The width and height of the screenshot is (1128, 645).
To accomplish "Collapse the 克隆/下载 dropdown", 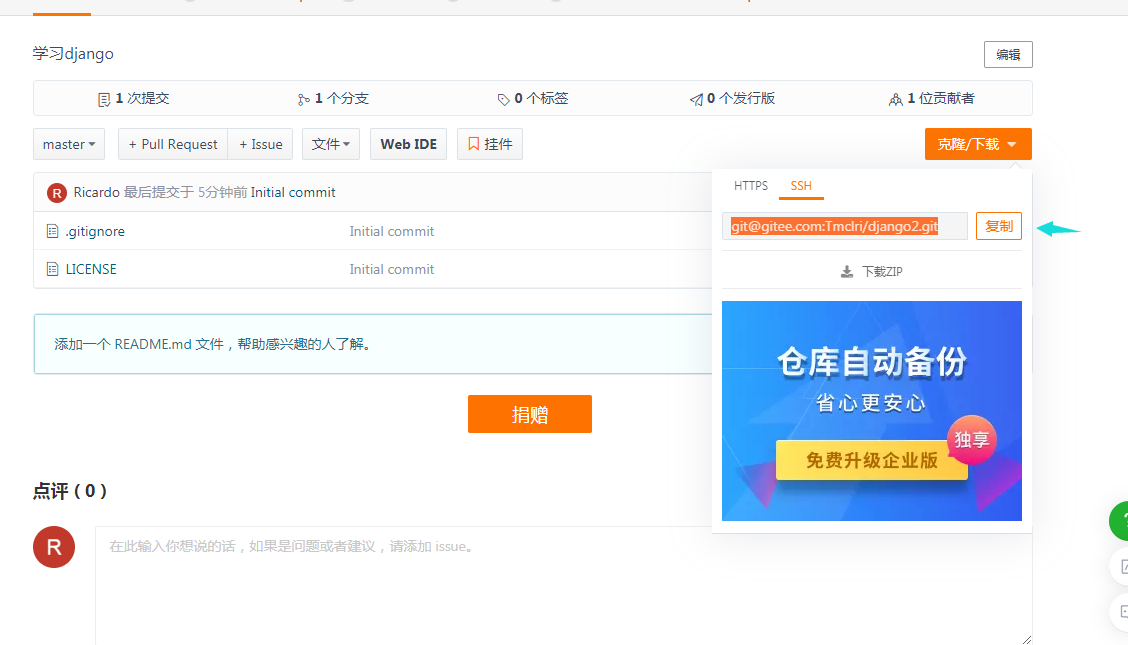I will 978,144.
